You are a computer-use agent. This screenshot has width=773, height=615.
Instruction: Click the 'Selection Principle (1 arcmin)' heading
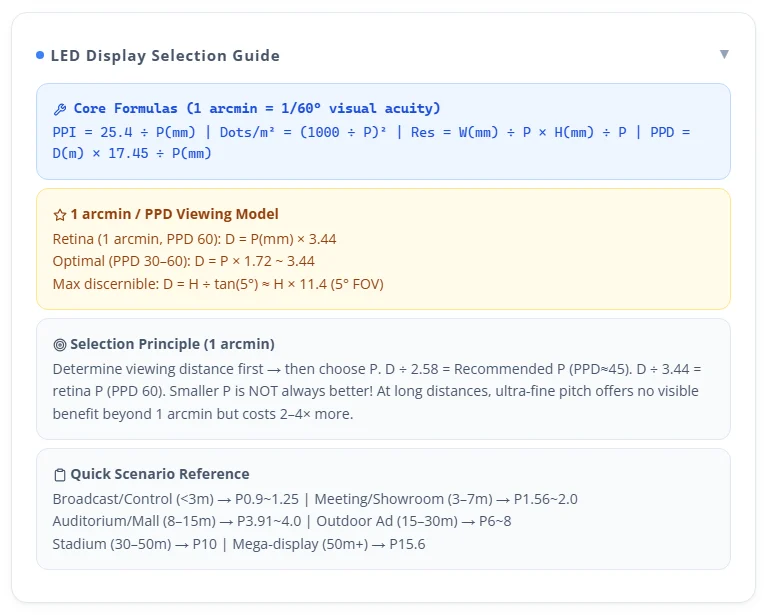coord(173,344)
